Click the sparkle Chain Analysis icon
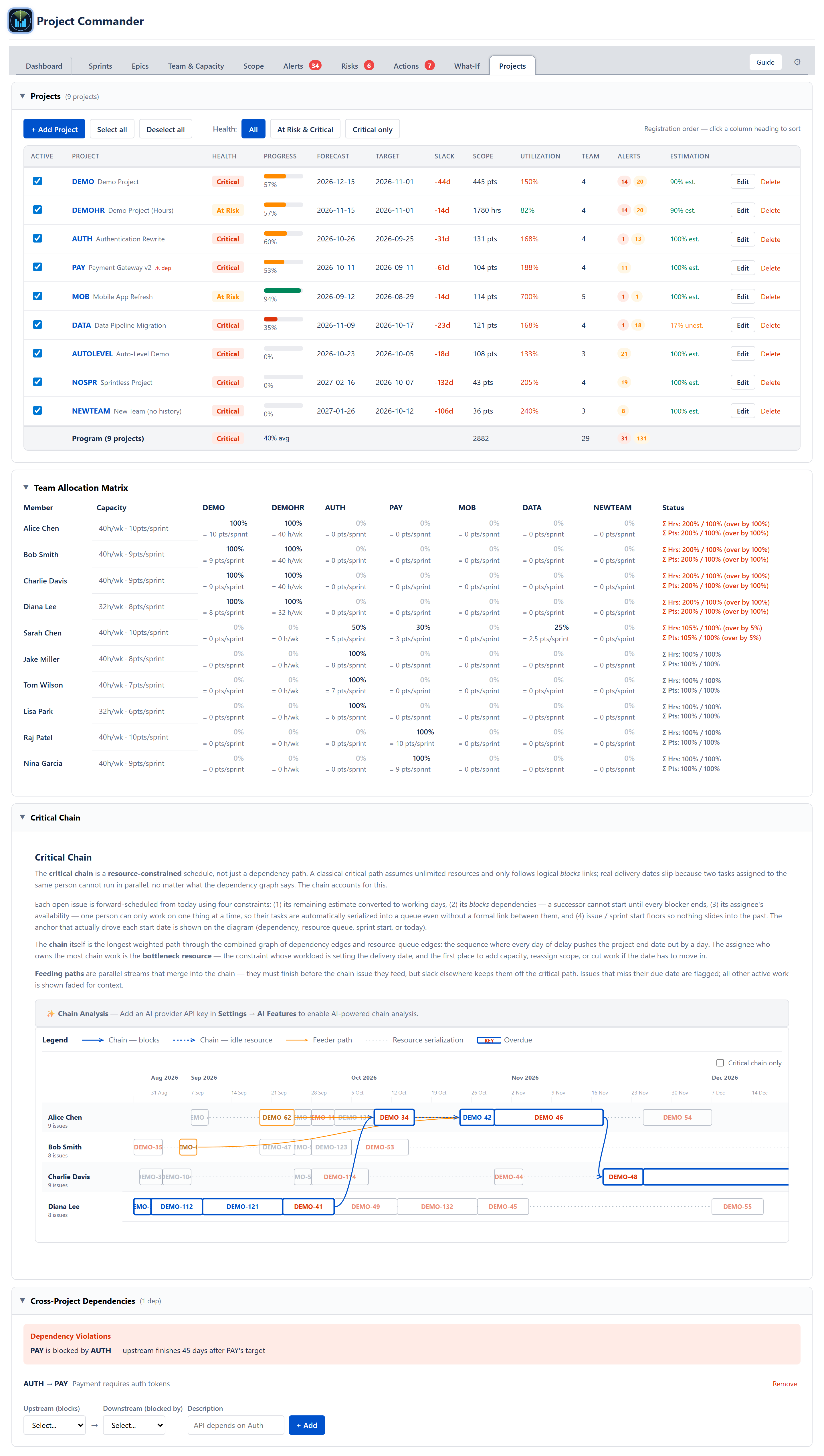The width and height of the screenshot is (824, 1456). click(50, 1014)
